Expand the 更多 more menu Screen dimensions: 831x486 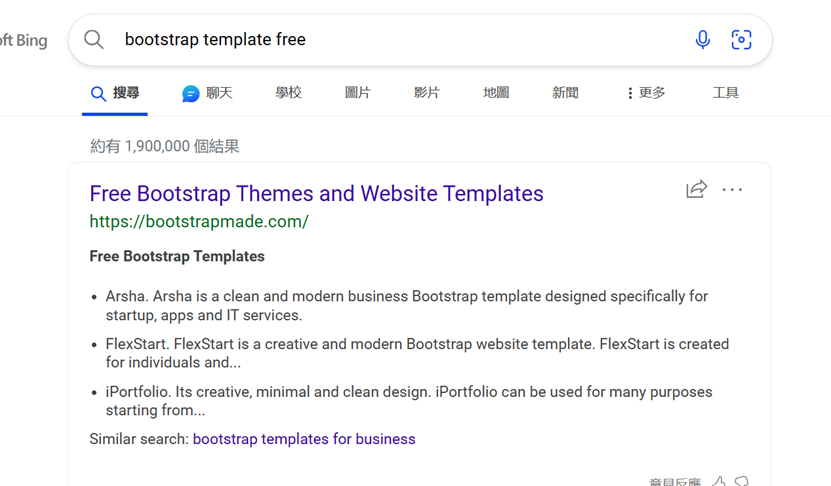pyautogui.click(x=646, y=93)
